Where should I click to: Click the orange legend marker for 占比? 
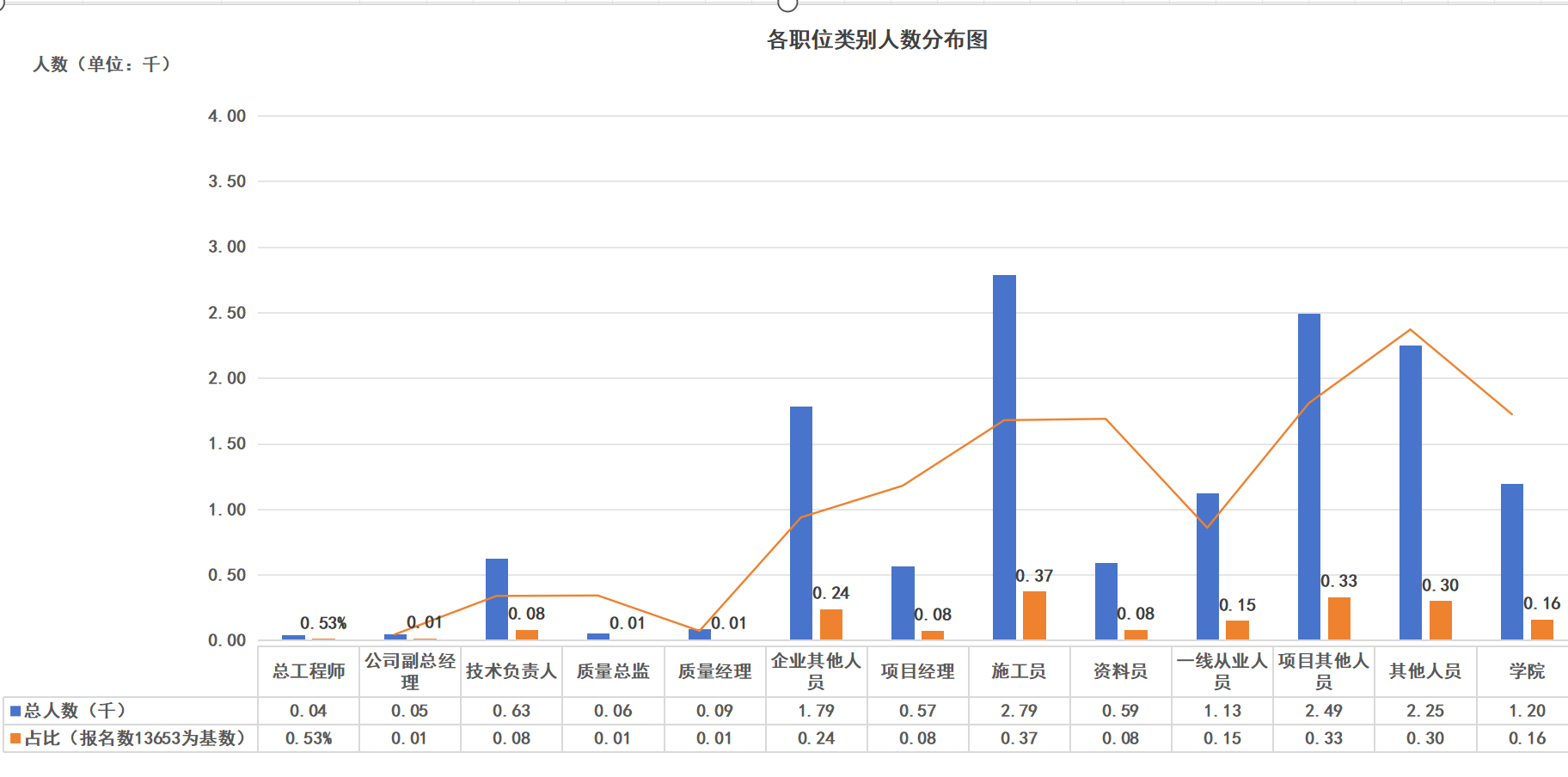click(x=15, y=738)
